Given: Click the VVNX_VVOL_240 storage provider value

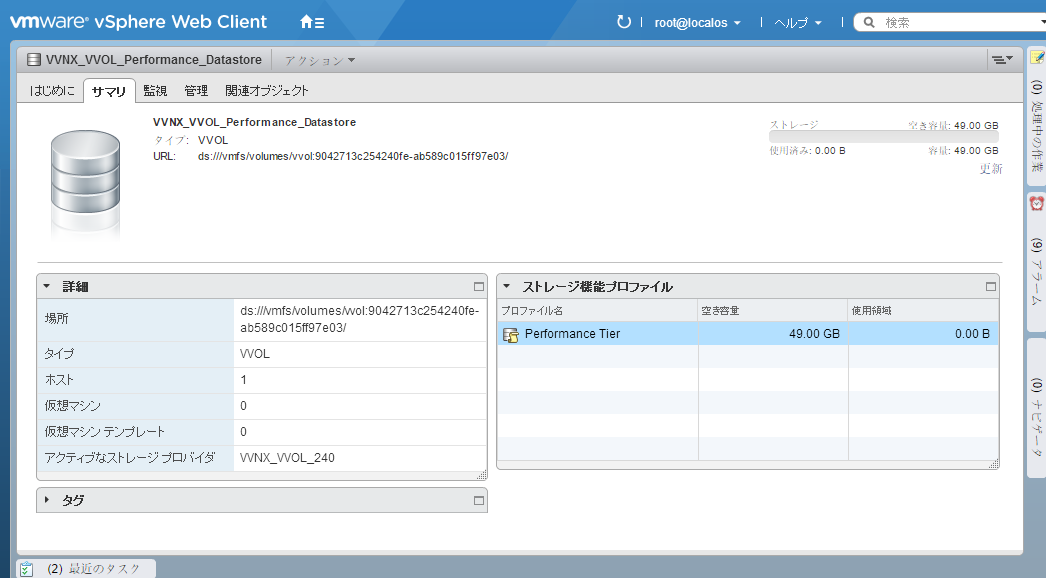Looking at the screenshot, I should coord(287,458).
